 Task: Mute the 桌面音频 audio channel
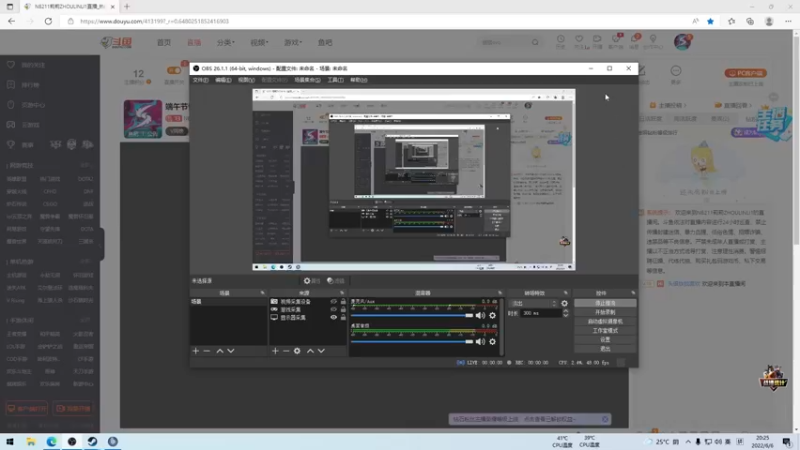[x=480, y=342]
